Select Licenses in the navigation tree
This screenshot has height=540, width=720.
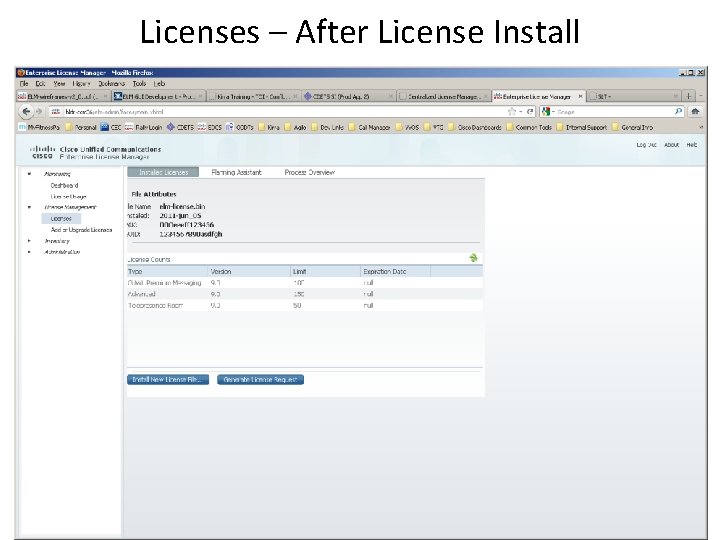tap(61, 219)
